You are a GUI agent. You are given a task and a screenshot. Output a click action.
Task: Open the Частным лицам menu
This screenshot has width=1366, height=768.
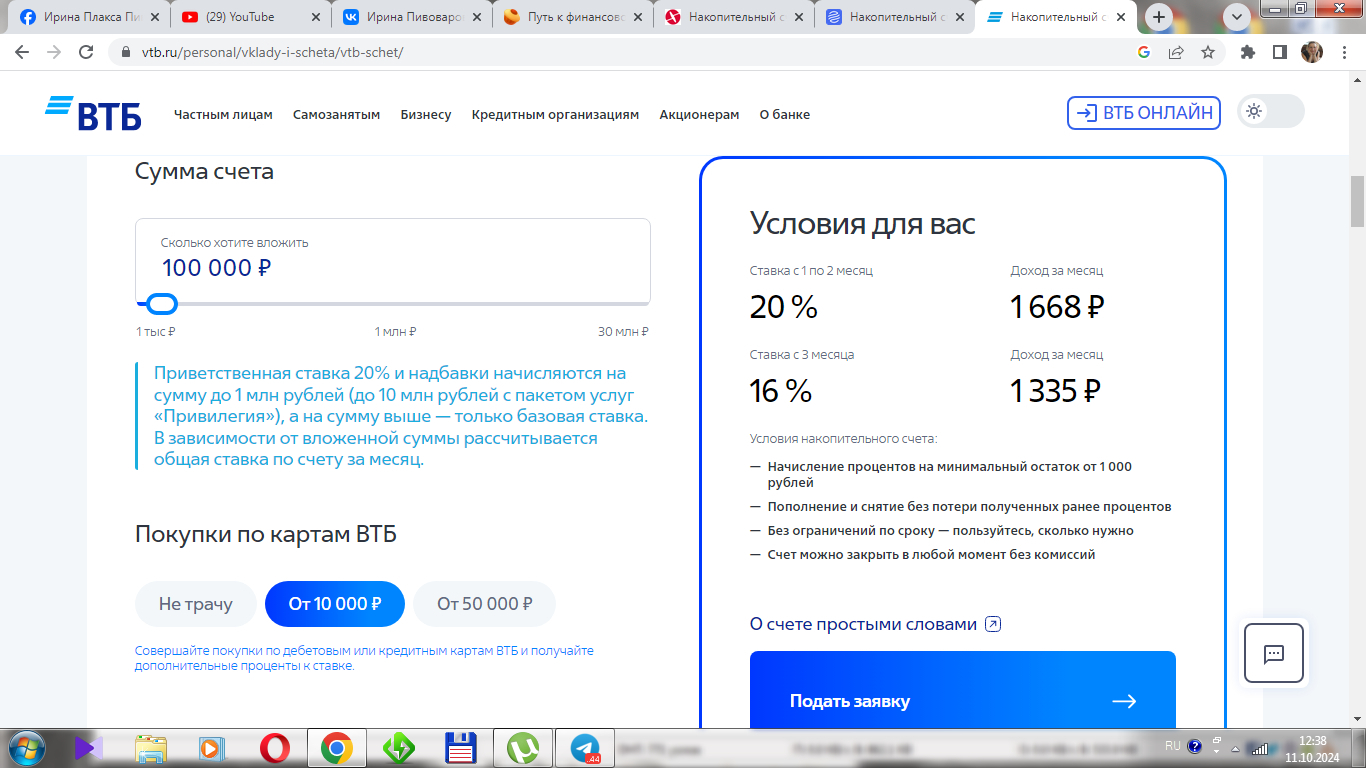(x=223, y=115)
